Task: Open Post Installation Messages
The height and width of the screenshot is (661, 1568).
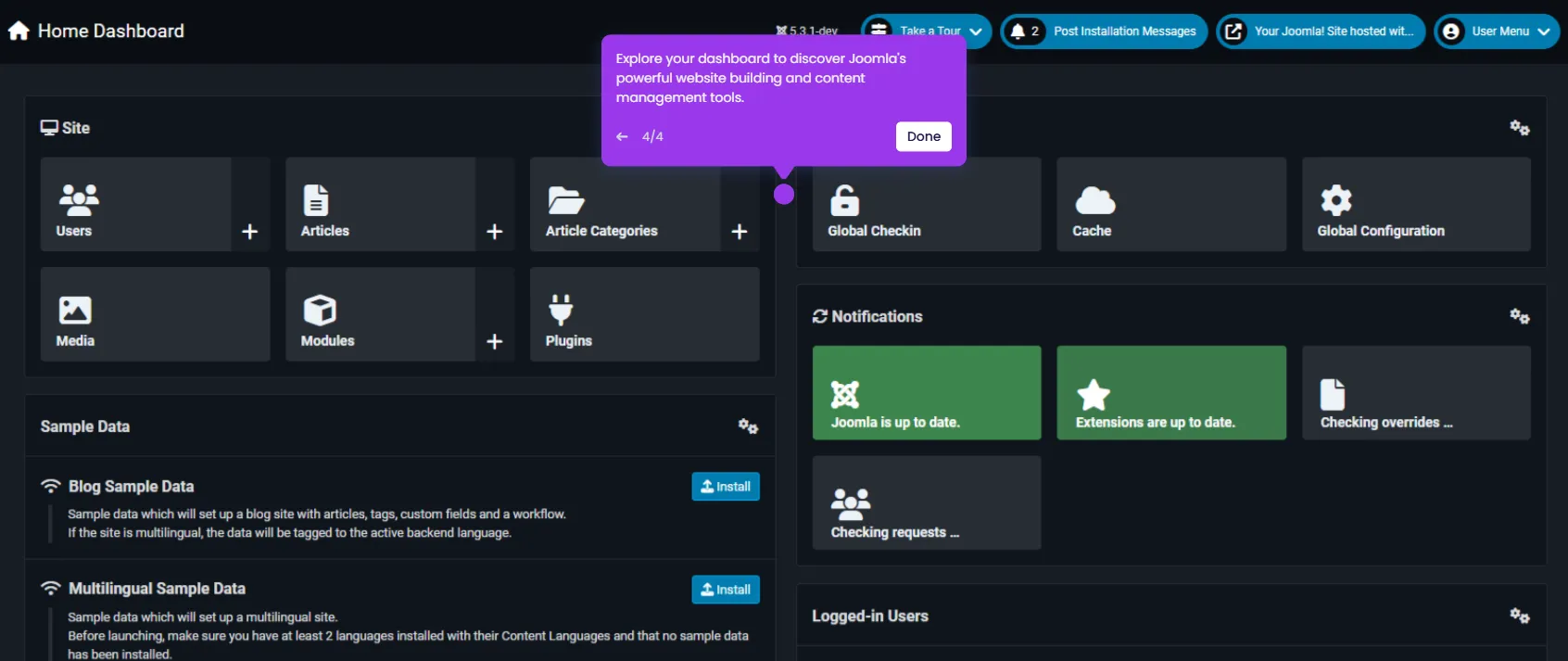Action: point(1104,31)
